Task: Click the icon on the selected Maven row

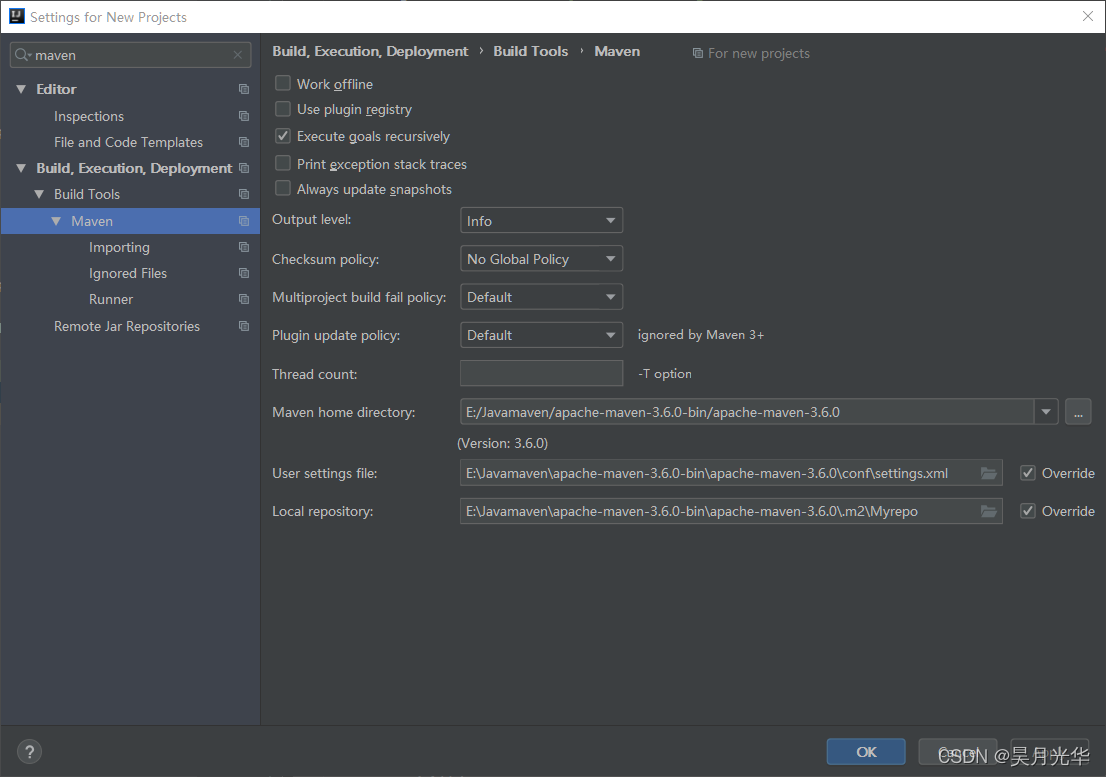Action: pos(244,221)
